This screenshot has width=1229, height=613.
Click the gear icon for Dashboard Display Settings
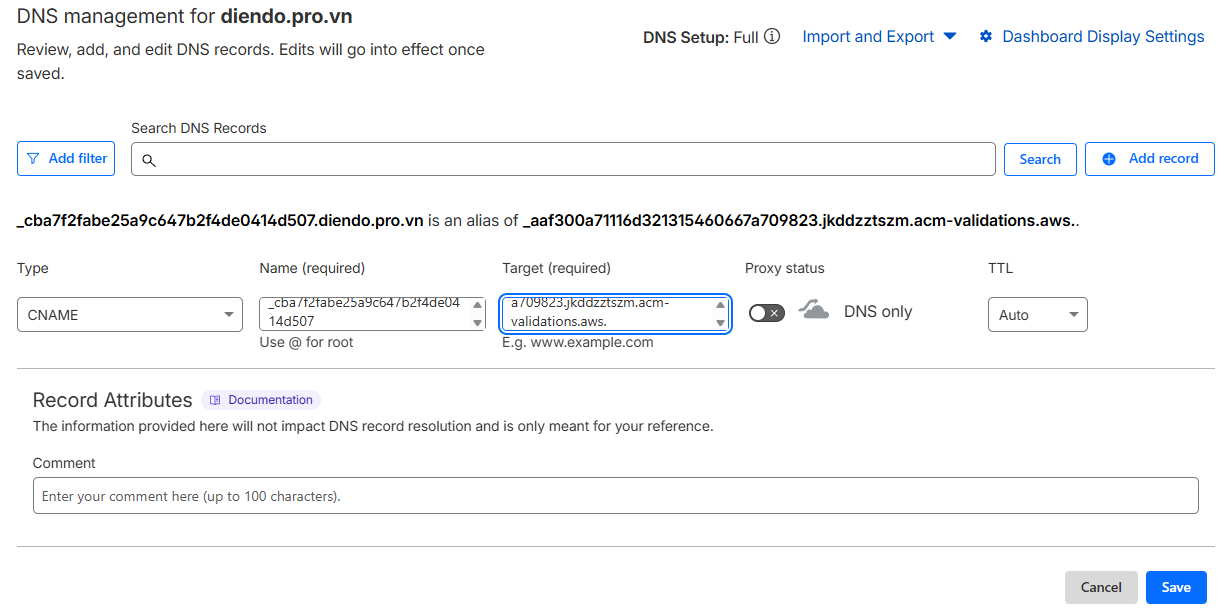[986, 37]
